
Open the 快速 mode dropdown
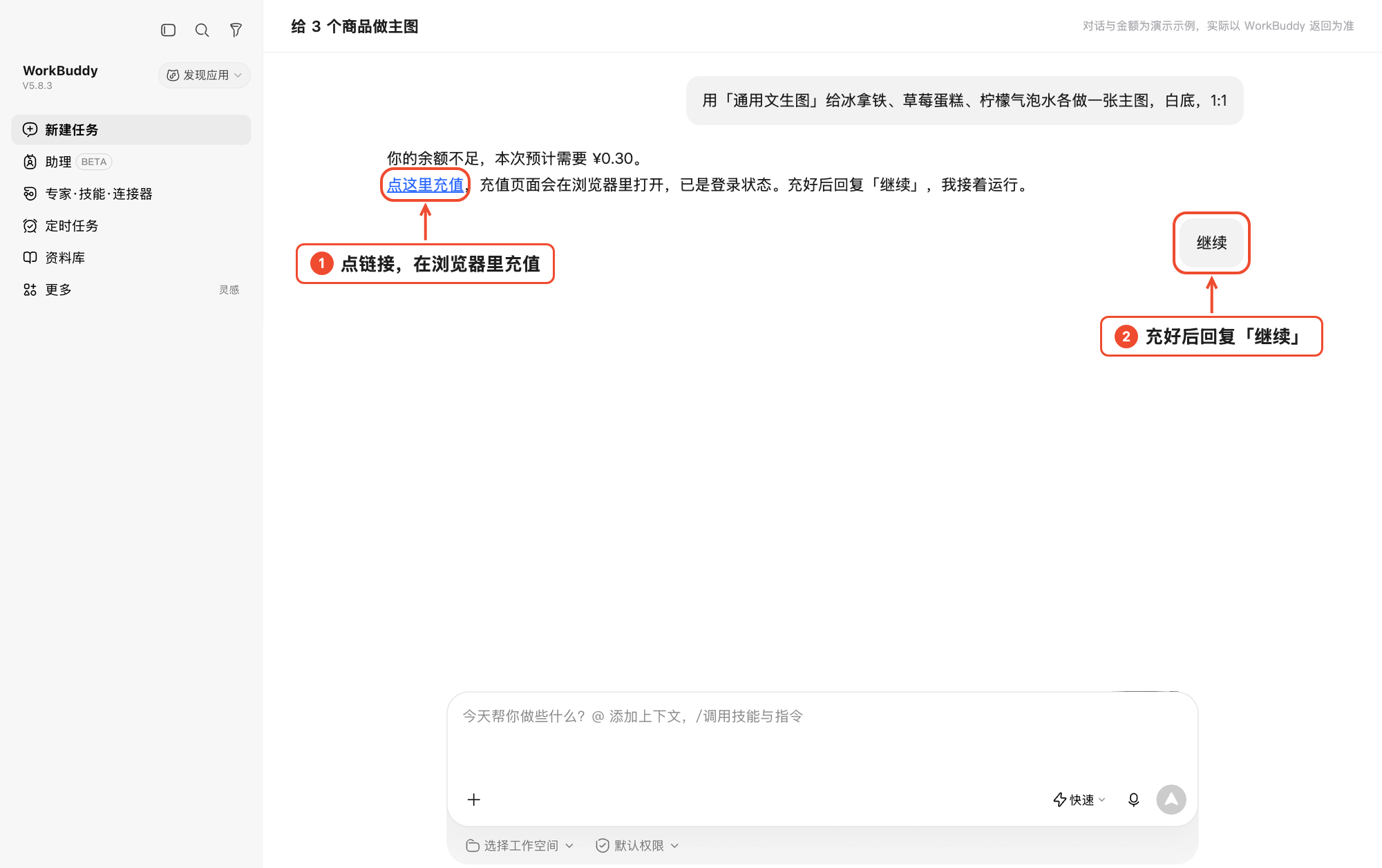pos(1079,800)
